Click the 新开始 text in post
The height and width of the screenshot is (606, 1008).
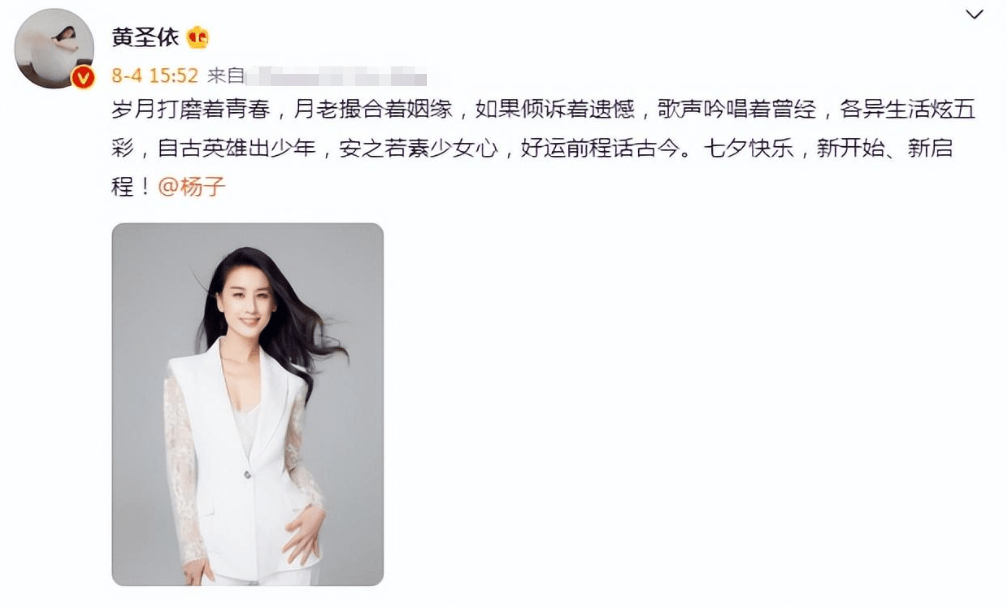(x=850, y=148)
